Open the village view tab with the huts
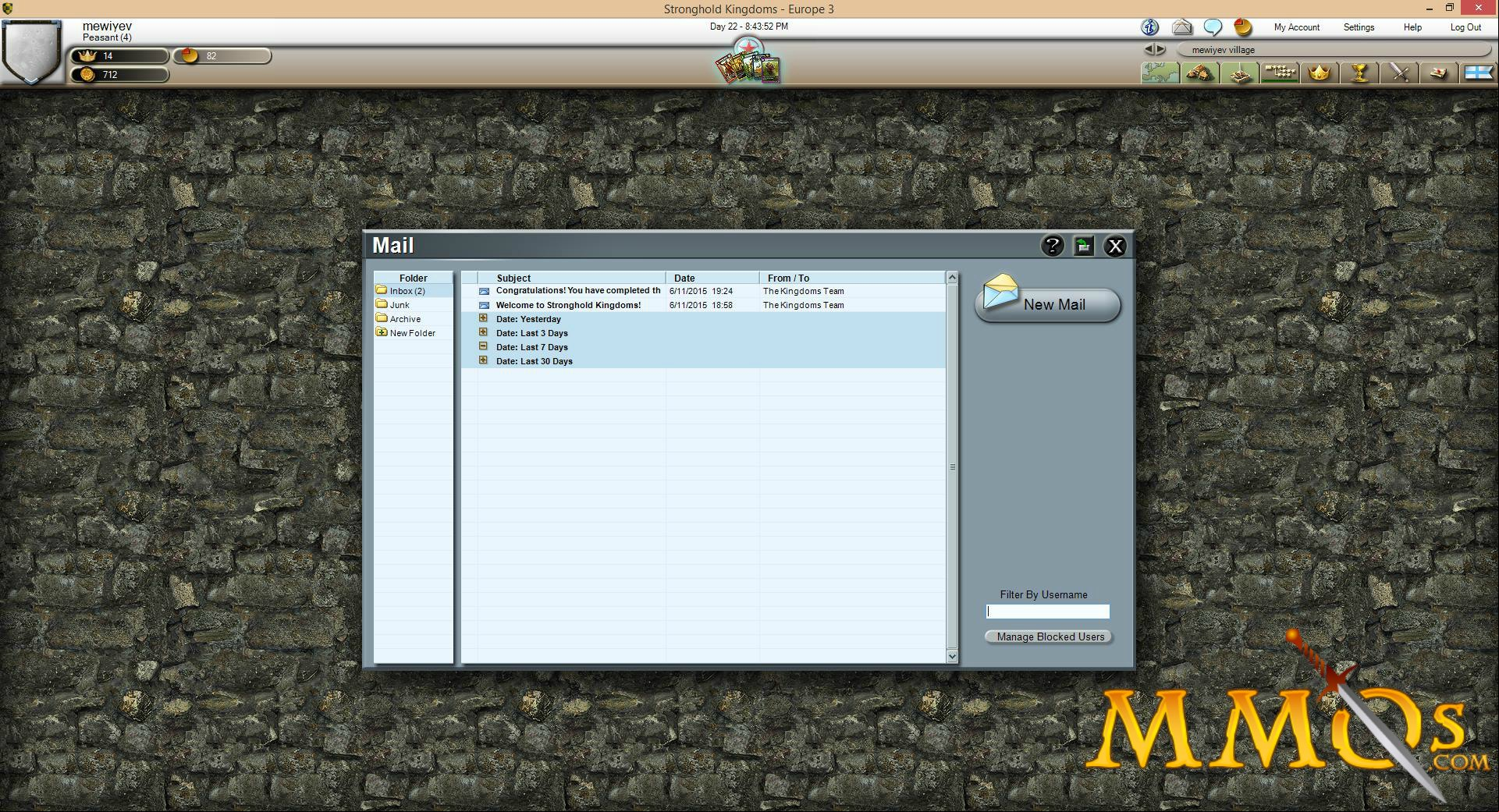Image resolution: width=1499 pixels, height=812 pixels. tap(1200, 73)
